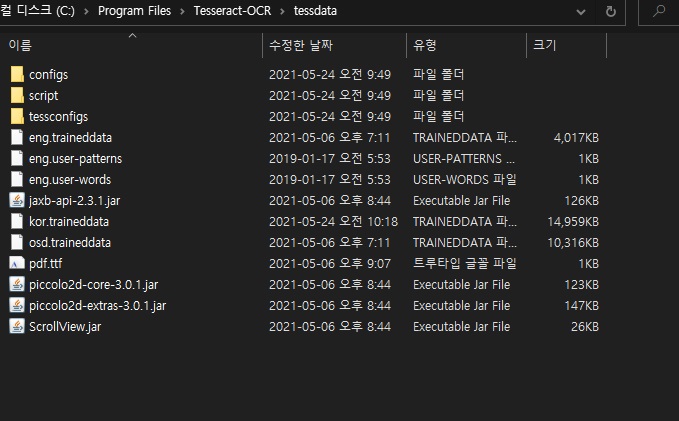Select the script folder name
679x421 pixels.
tap(43, 96)
